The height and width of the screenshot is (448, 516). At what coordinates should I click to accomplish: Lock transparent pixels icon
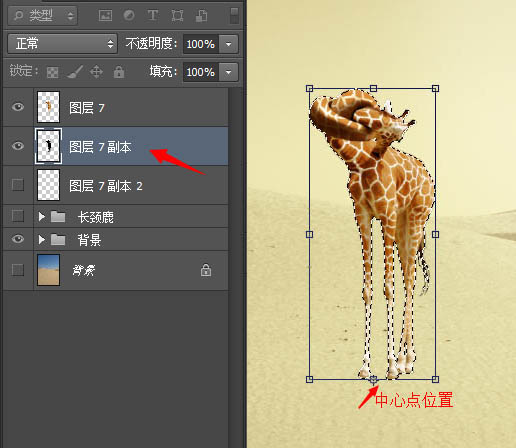52,72
